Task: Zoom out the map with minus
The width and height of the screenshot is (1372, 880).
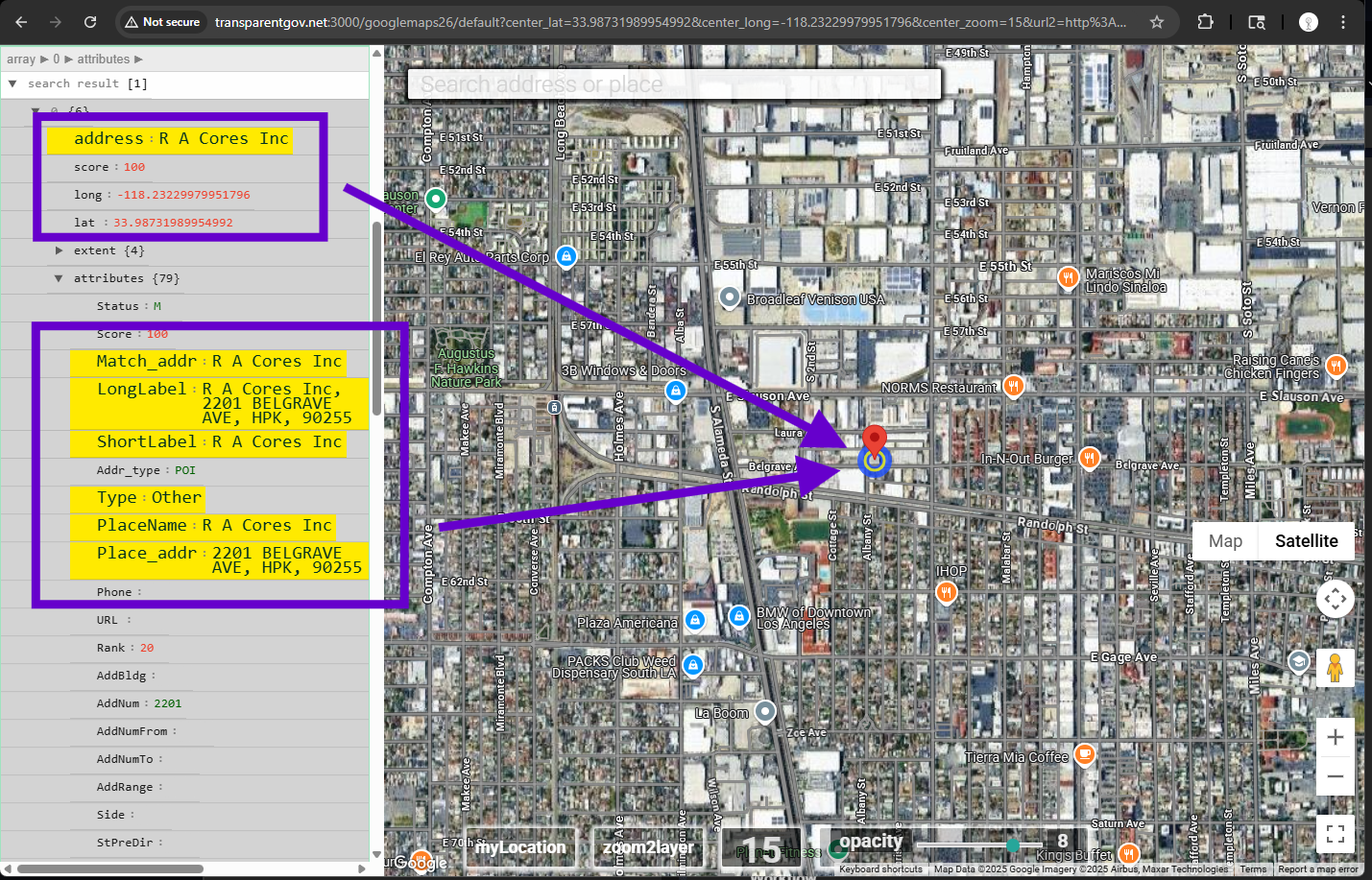Action: [x=1335, y=775]
